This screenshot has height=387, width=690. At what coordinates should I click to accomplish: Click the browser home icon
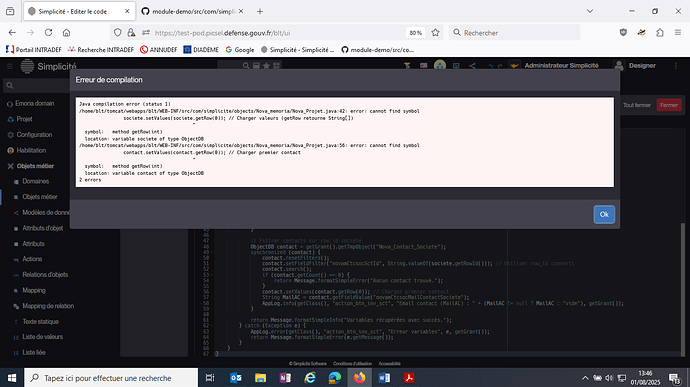coord(66,33)
